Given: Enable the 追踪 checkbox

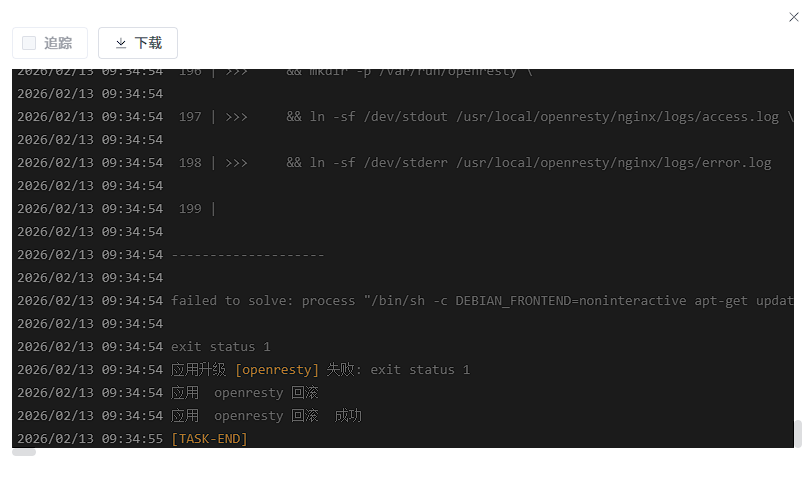Looking at the screenshot, I should 29,43.
